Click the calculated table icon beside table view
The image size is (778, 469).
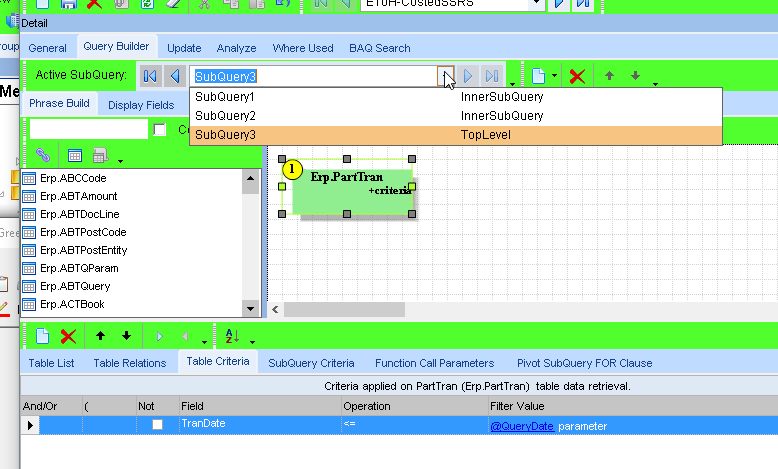point(100,156)
